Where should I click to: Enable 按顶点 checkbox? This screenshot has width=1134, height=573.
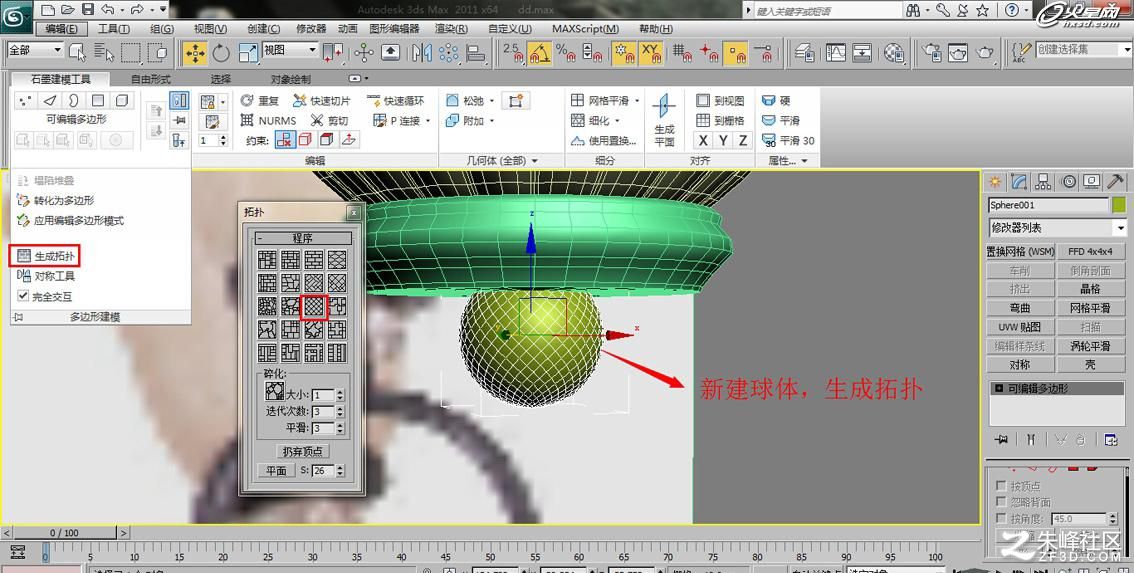(x=1002, y=486)
